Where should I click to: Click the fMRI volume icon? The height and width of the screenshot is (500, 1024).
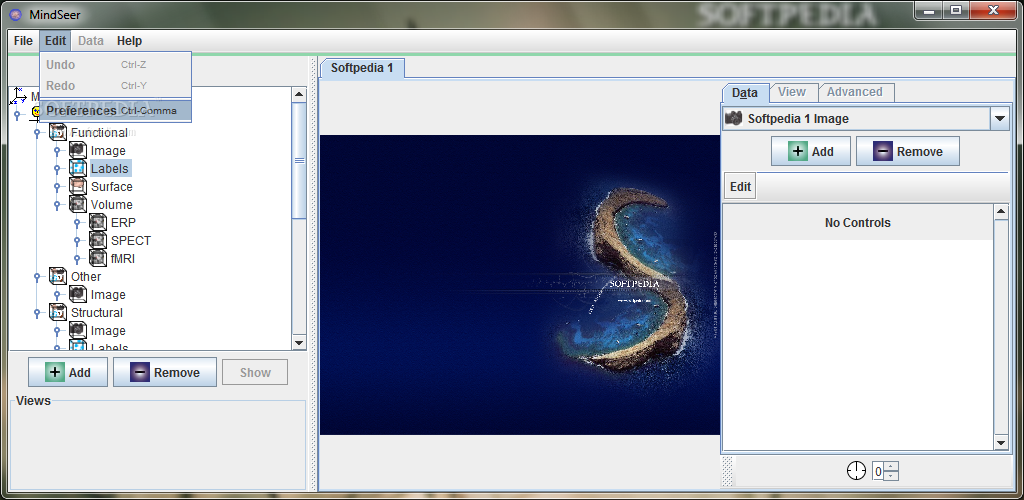[x=98, y=258]
